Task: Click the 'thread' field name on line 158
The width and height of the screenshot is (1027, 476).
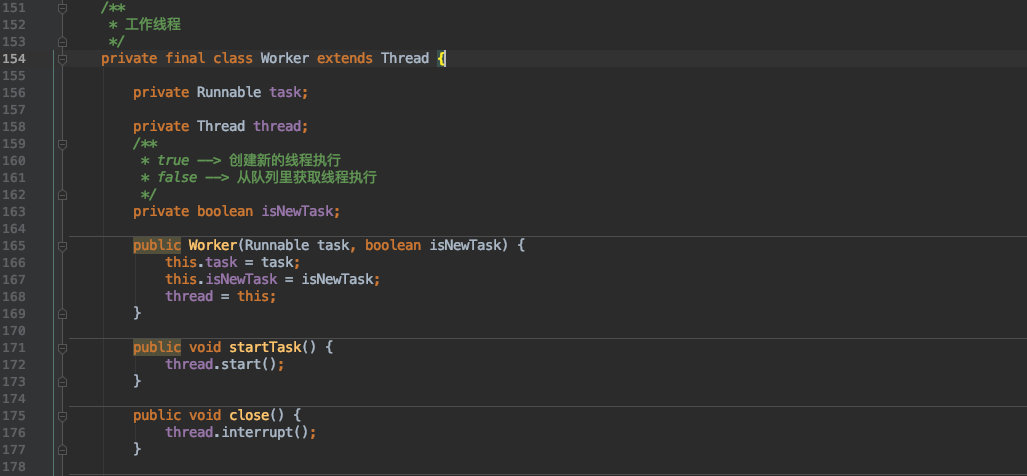Action: point(277,126)
